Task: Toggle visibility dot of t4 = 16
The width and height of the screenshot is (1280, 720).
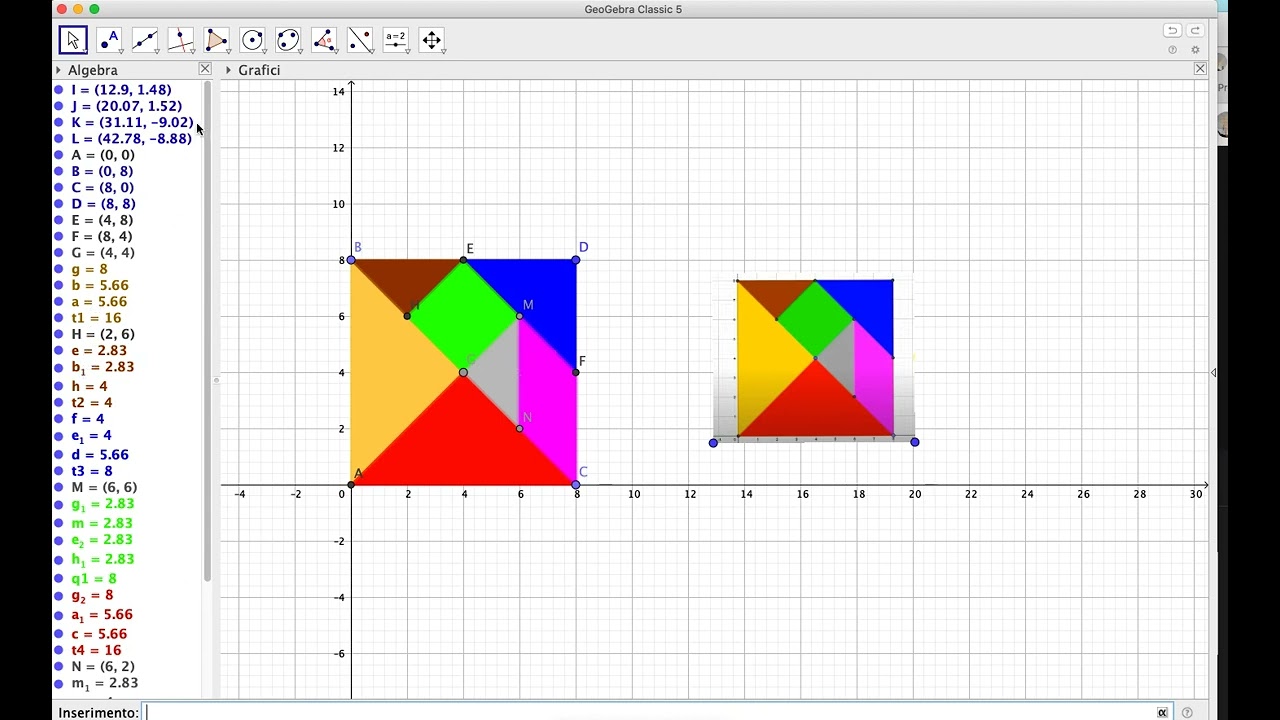Action: [59, 651]
